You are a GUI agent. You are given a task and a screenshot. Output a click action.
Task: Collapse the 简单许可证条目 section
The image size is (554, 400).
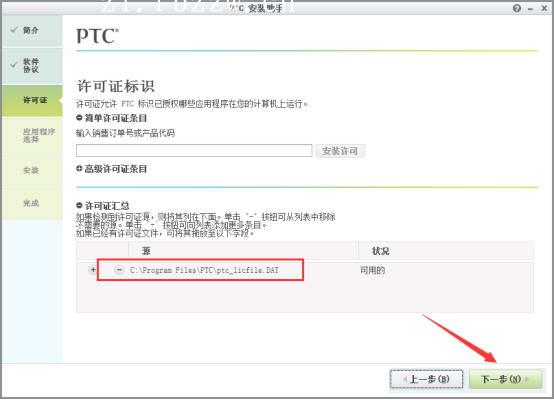pyautogui.click(x=79, y=118)
